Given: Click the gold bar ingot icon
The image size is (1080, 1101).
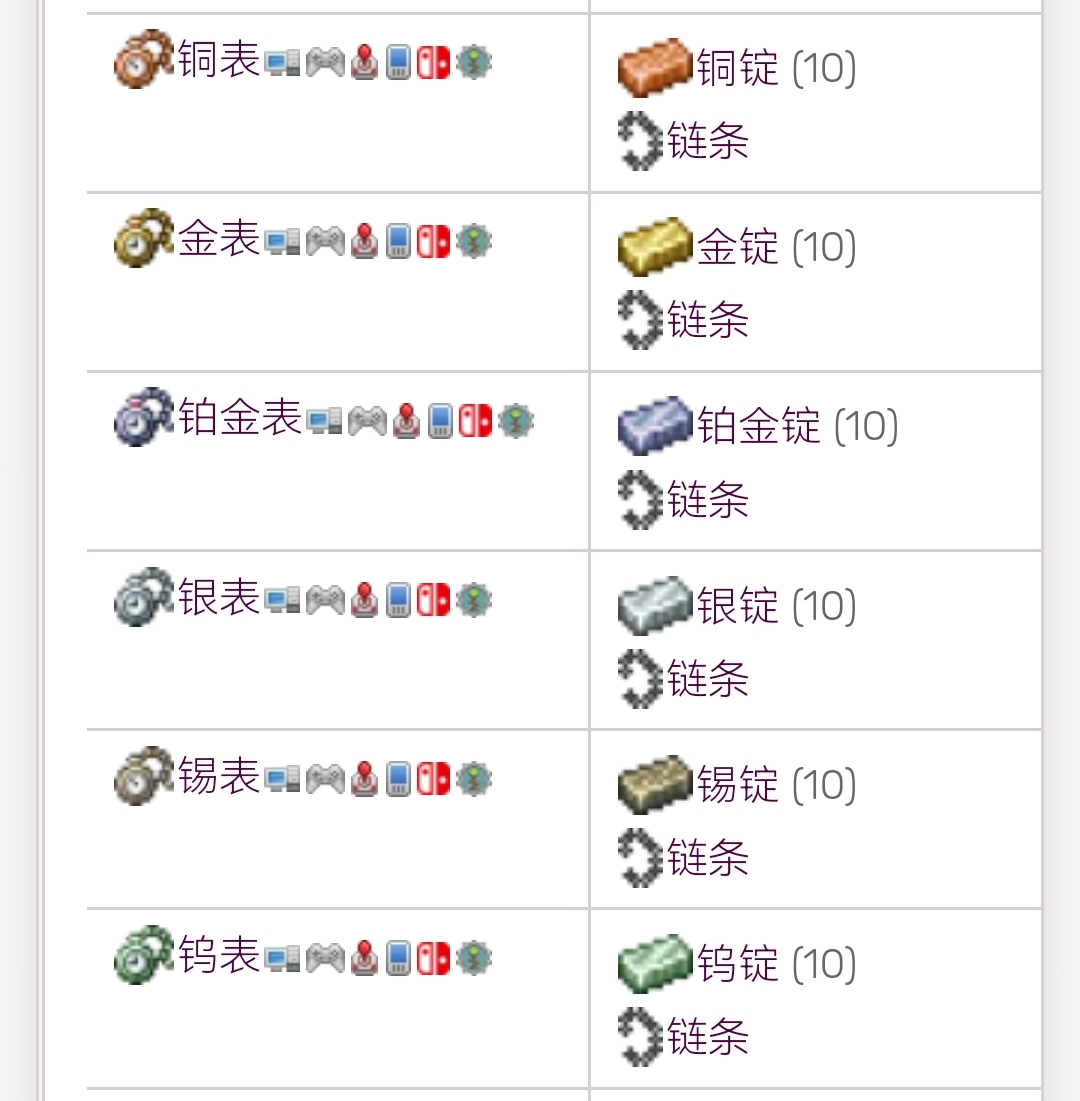Looking at the screenshot, I should (x=655, y=247).
